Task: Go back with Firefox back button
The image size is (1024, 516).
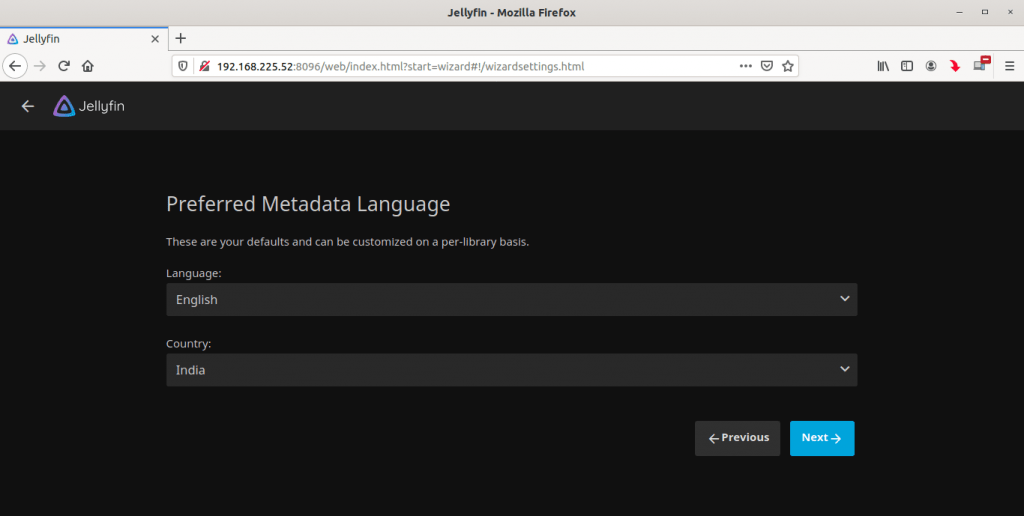Action: click(x=15, y=66)
